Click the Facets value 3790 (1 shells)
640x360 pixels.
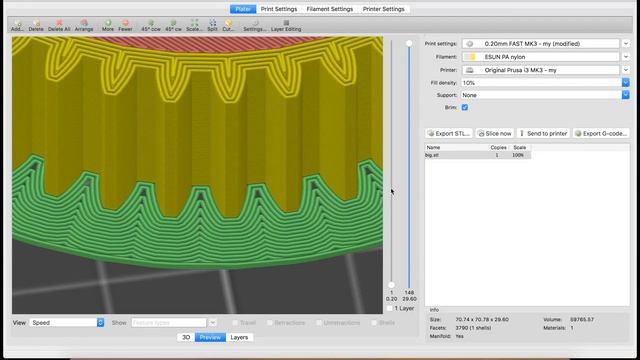(473, 328)
